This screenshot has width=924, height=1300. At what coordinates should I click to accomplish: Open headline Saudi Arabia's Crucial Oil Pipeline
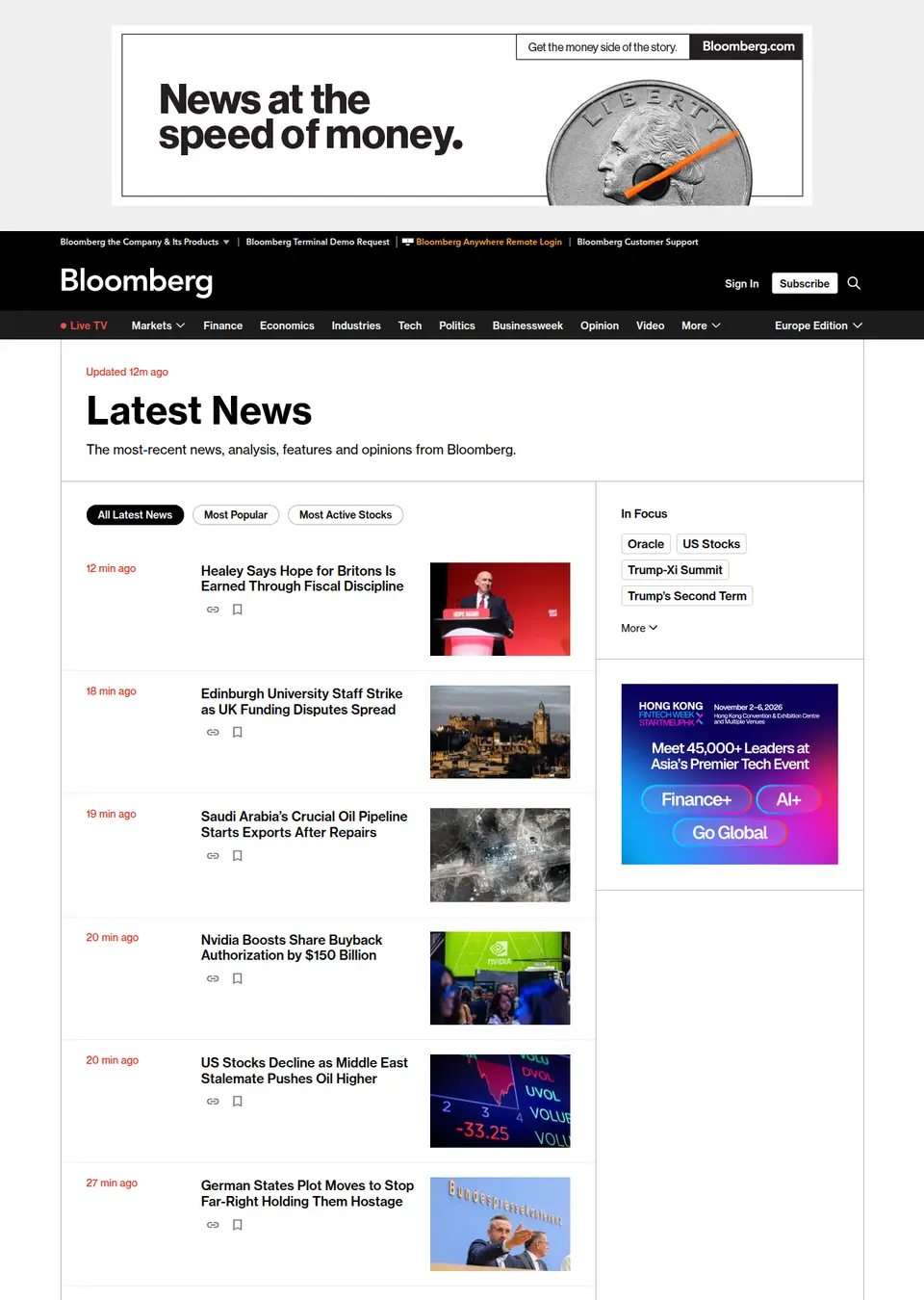[304, 824]
